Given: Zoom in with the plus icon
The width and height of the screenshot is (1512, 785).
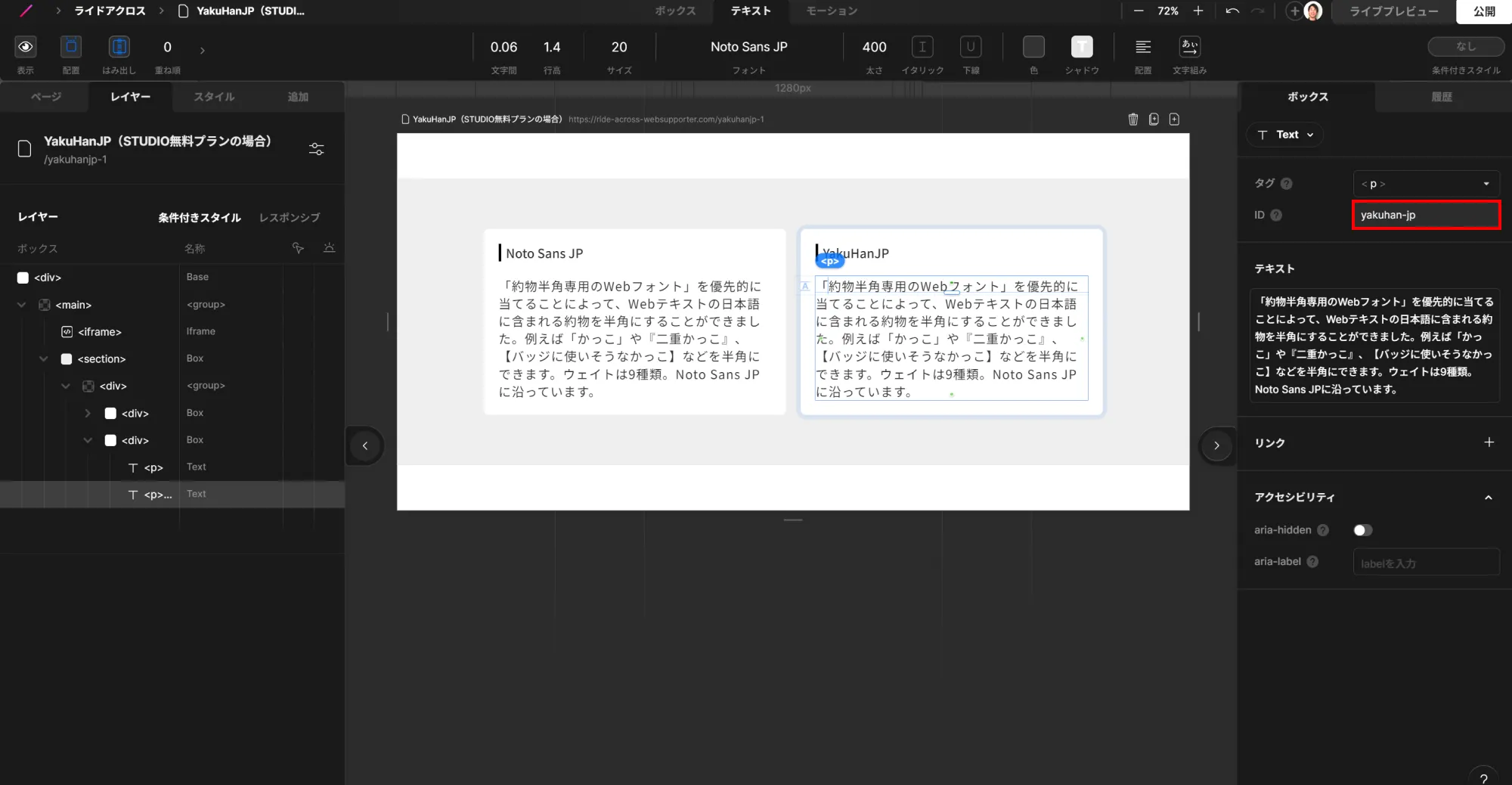Looking at the screenshot, I should click(1198, 11).
